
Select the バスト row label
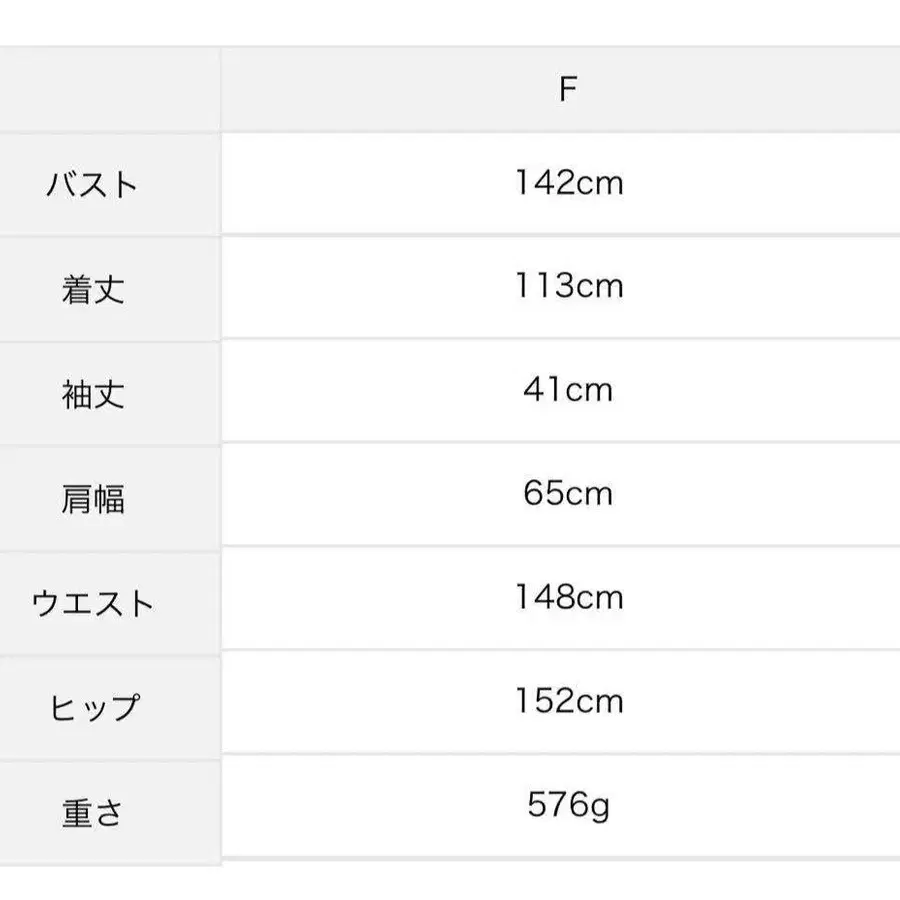tap(93, 185)
